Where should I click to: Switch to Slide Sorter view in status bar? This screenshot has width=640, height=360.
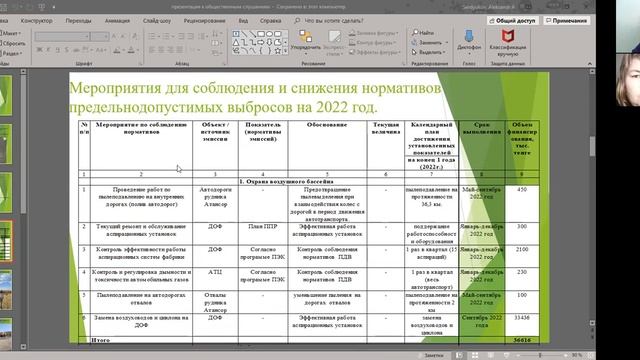(475, 356)
